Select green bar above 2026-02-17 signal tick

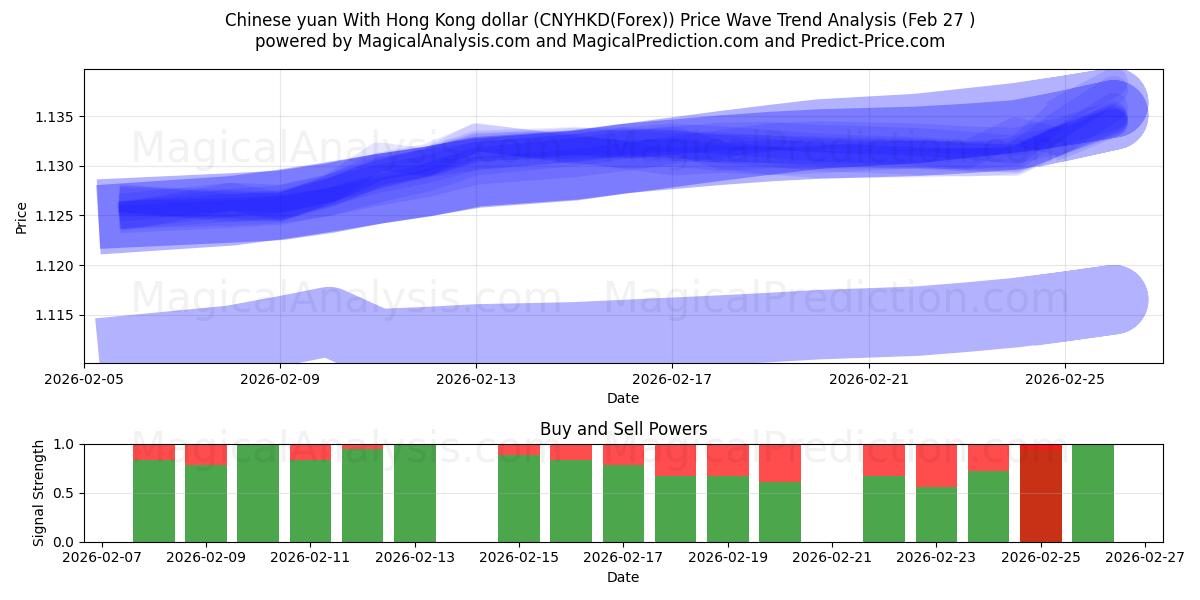coord(623,504)
